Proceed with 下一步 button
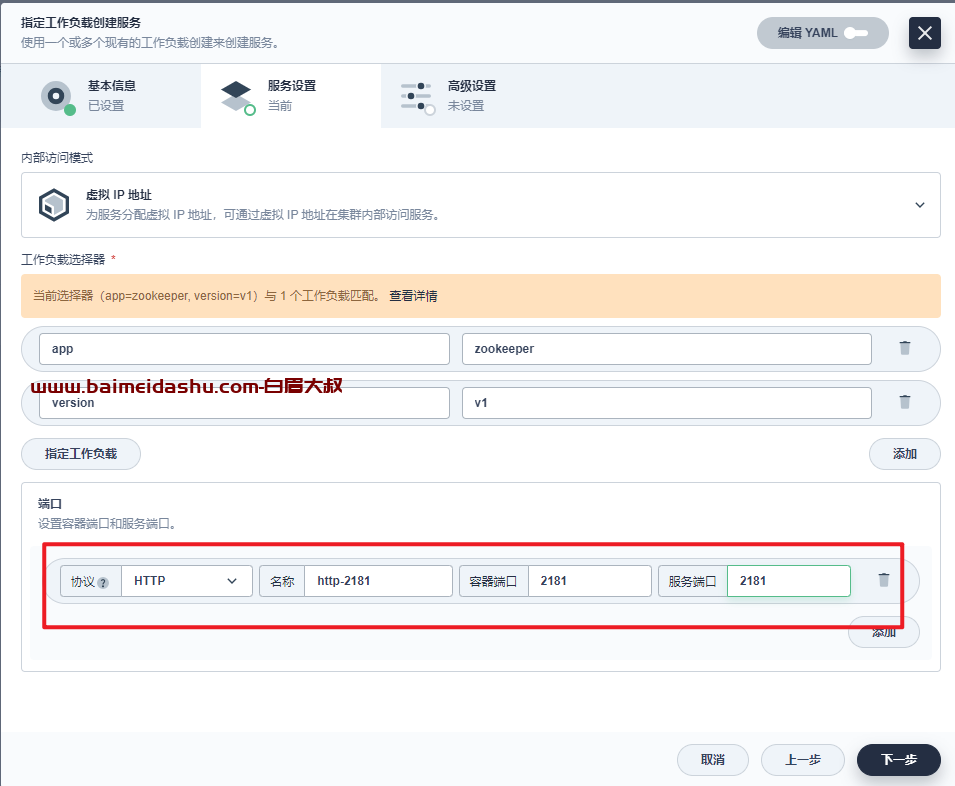Viewport: 955px width, 786px height. tap(899, 760)
